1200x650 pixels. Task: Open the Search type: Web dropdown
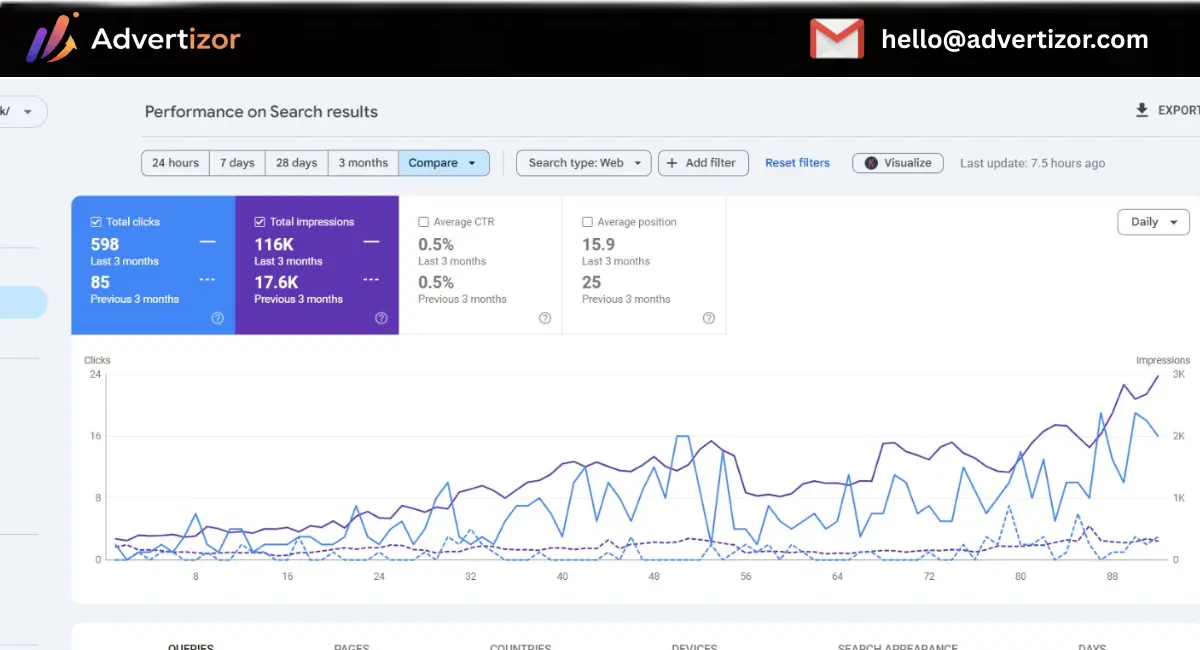coord(583,162)
